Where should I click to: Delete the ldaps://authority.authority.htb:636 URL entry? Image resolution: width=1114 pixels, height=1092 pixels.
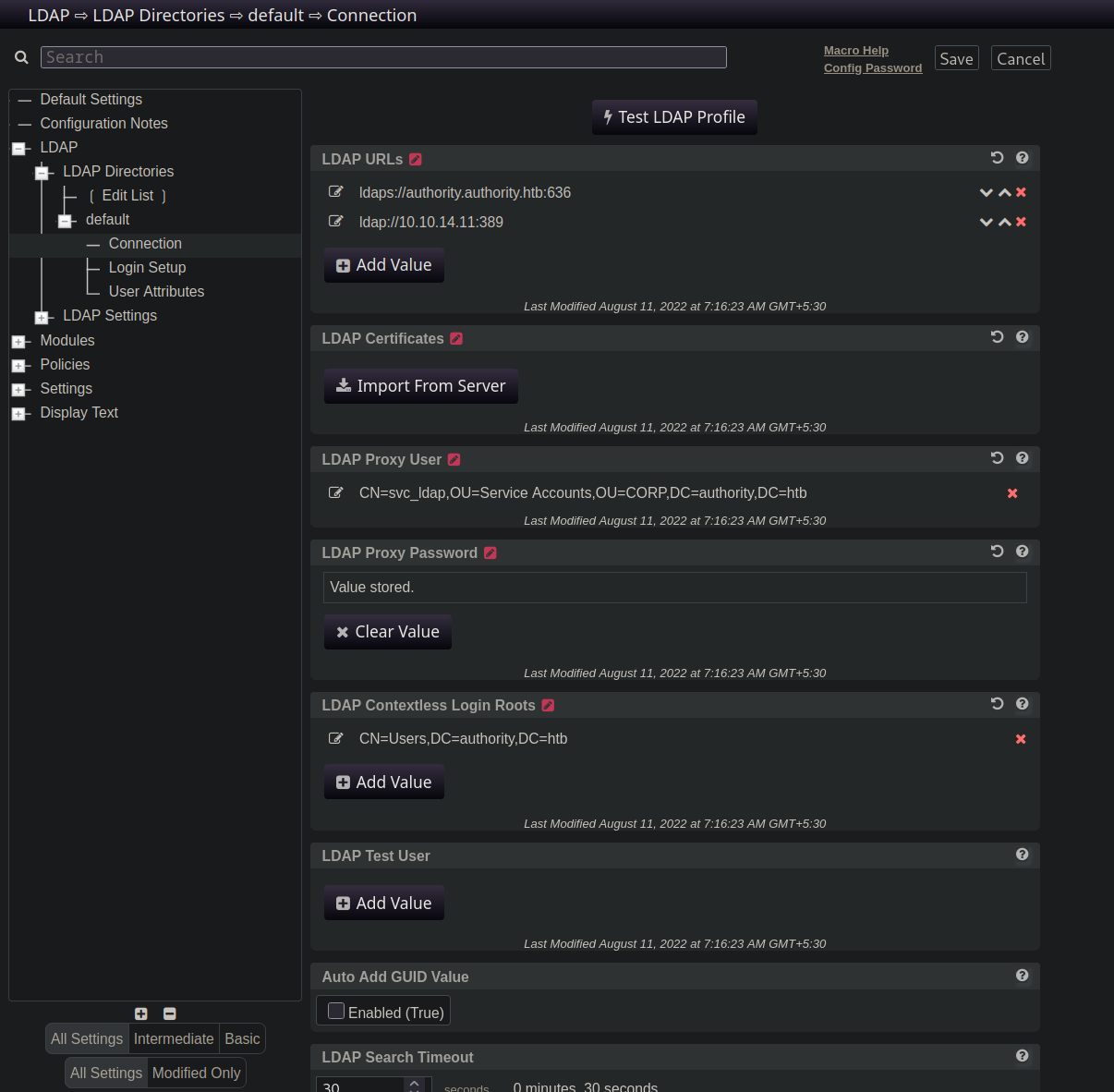(x=1021, y=192)
